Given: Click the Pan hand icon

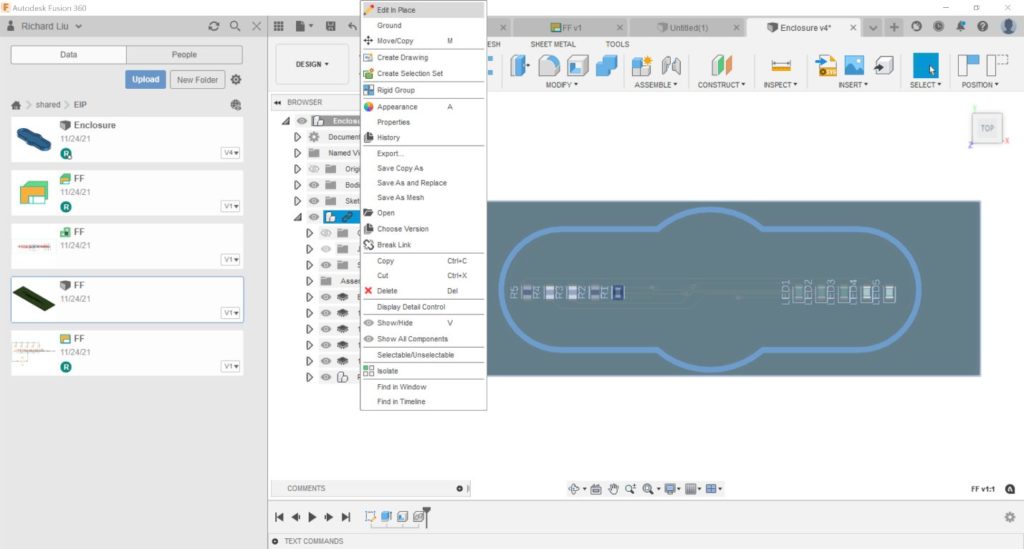Looking at the screenshot, I should click(614, 489).
